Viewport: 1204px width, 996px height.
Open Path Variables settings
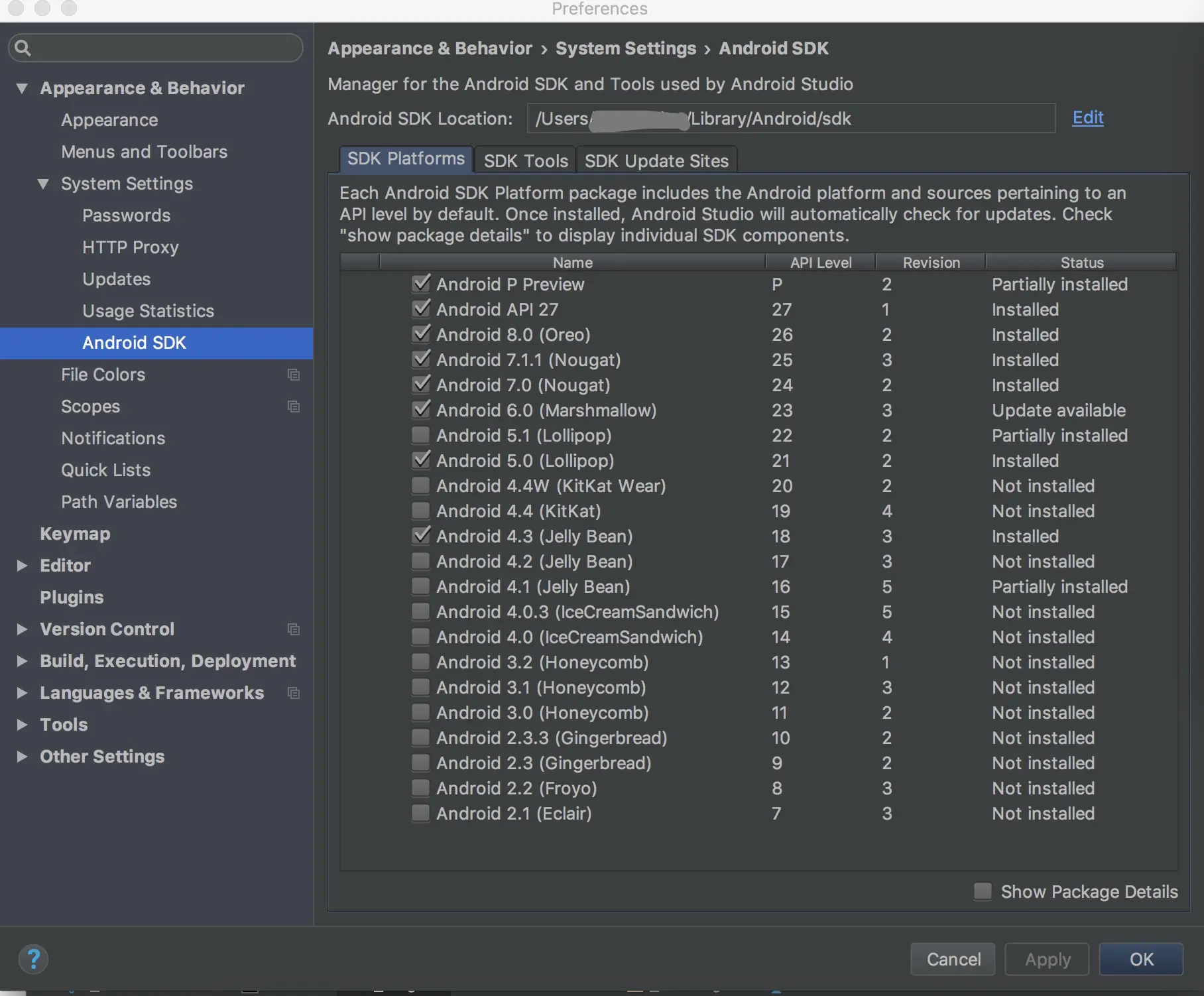pos(119,502)
